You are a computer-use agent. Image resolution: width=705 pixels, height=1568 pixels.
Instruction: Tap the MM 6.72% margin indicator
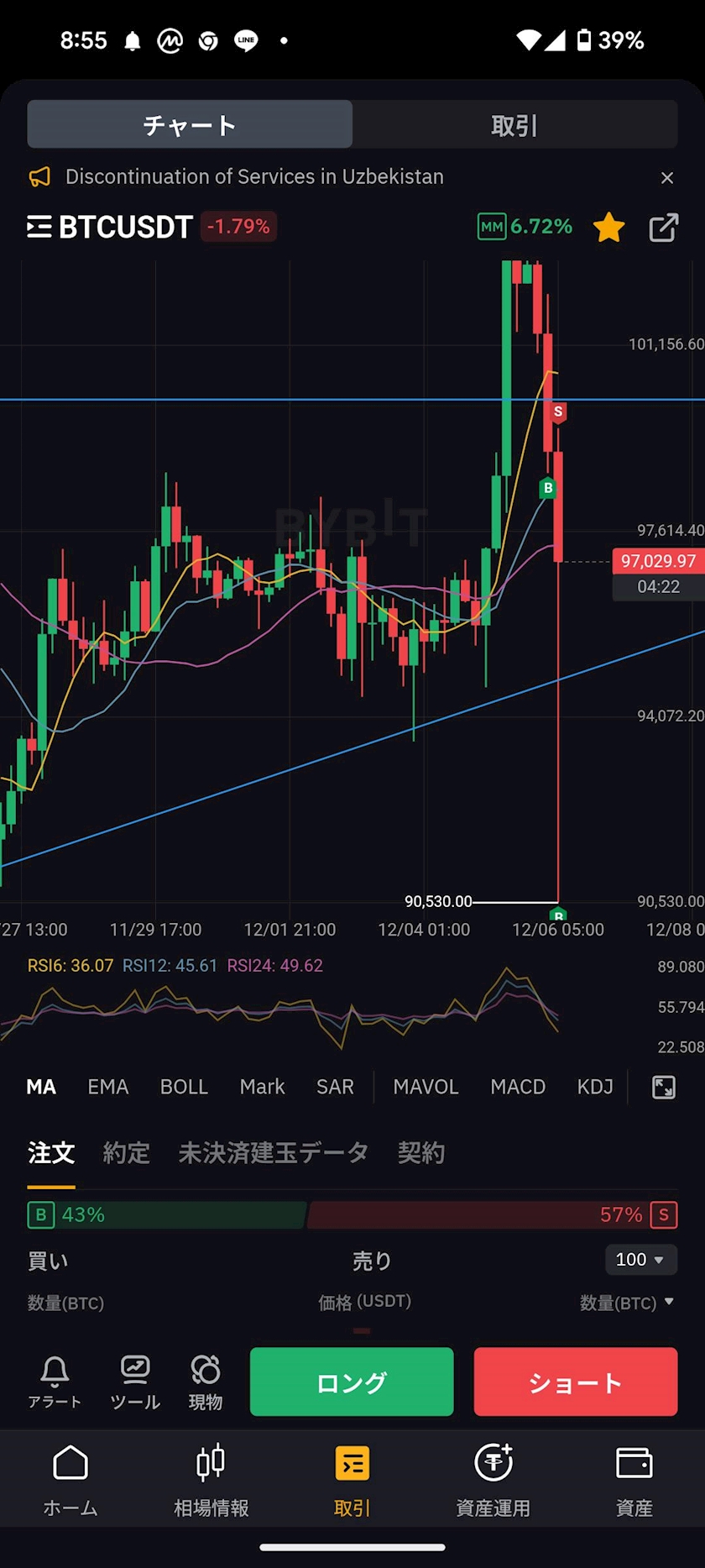[525, 227]
